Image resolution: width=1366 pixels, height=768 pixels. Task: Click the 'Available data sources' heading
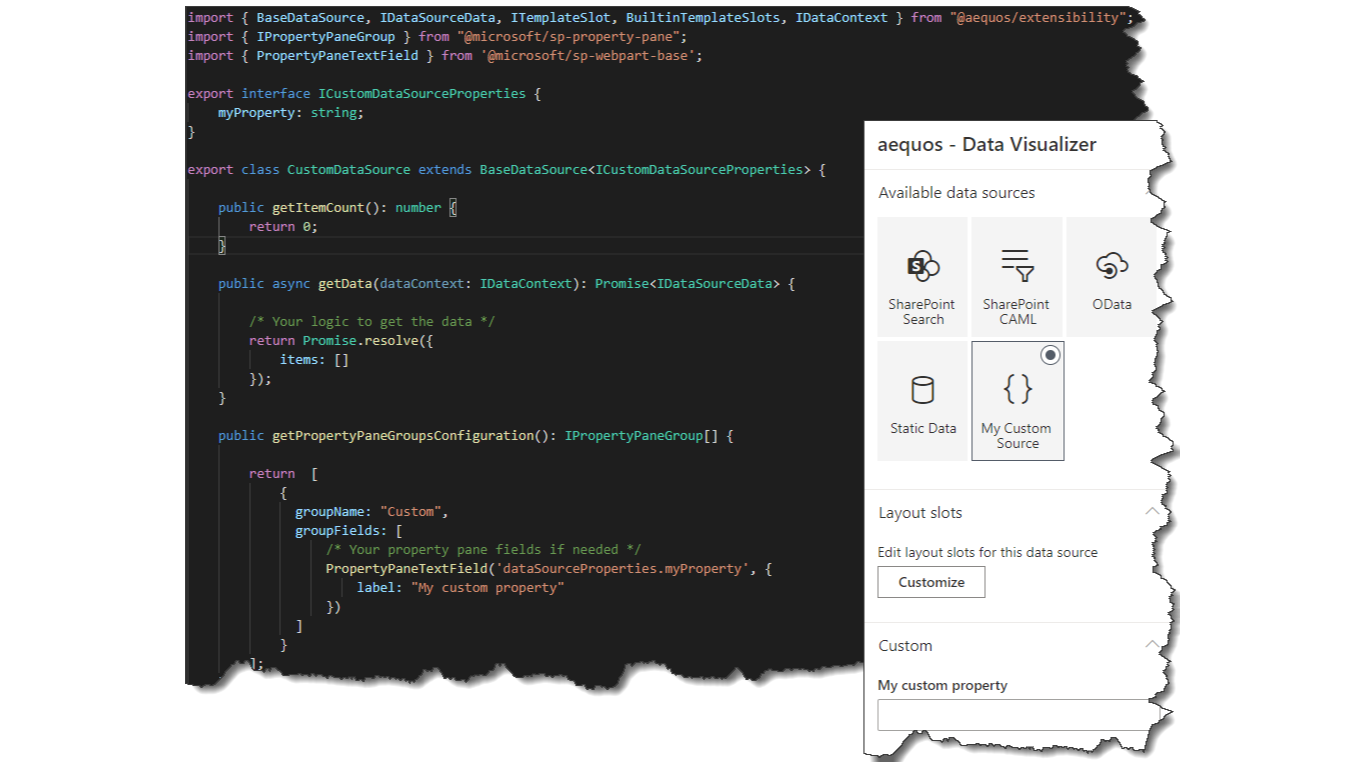coord(956,192)
